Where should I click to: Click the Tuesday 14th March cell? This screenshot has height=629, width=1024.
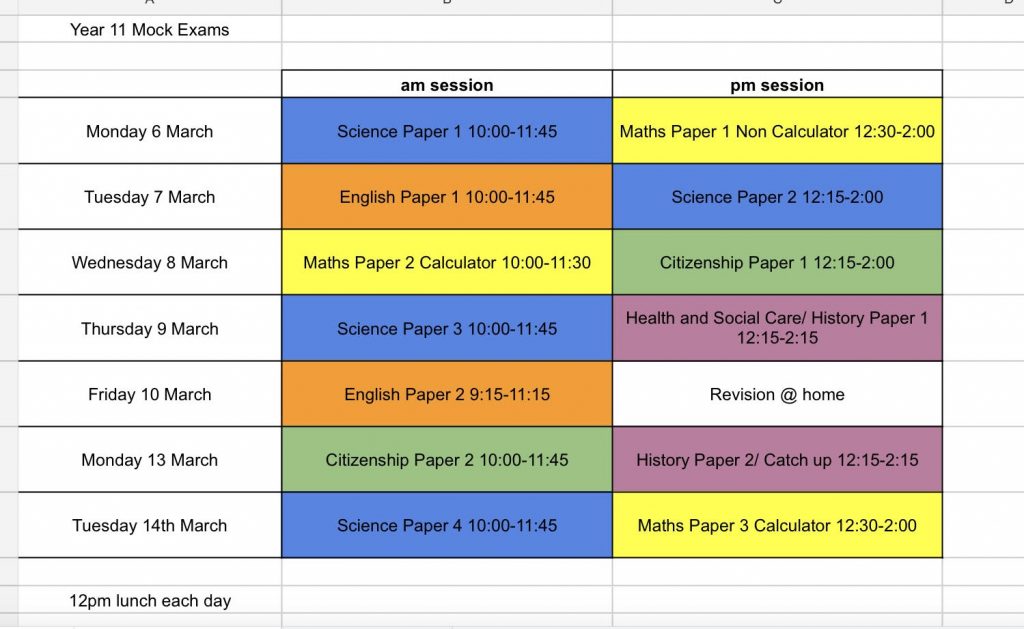point(150,525)
